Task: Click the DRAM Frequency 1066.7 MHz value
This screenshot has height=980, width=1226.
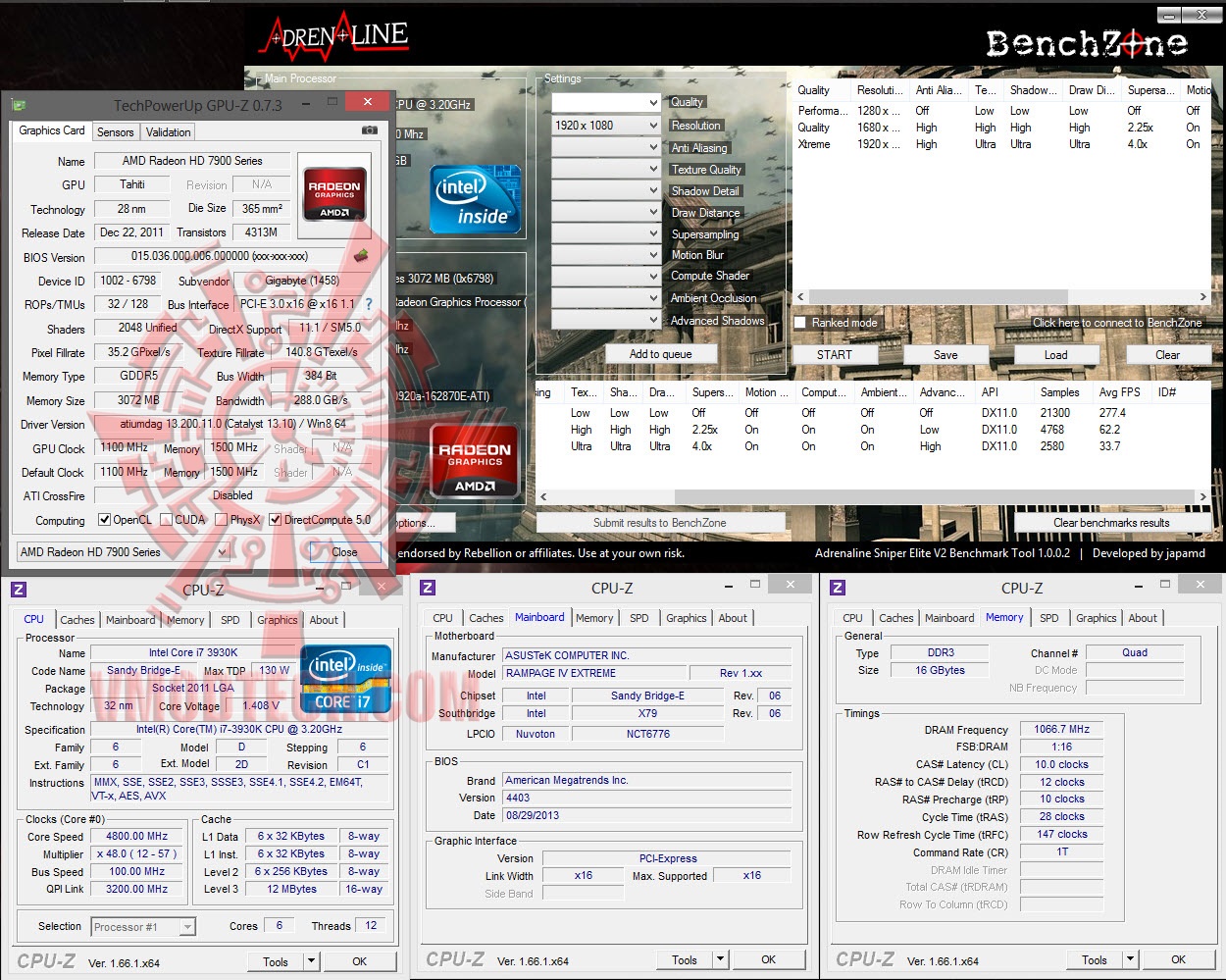Action: [x=1061, y=729]
